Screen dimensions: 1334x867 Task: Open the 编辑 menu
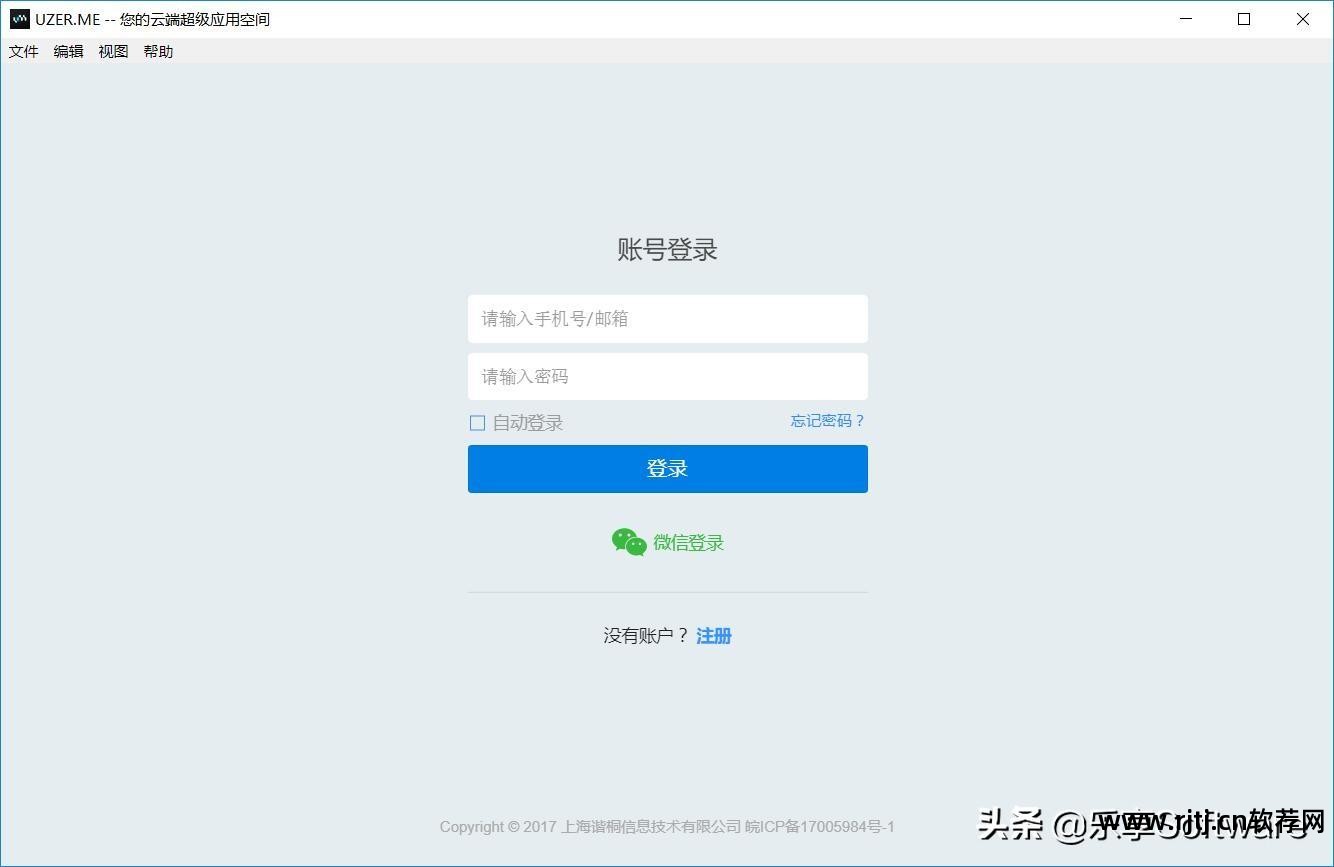point(69,52)
